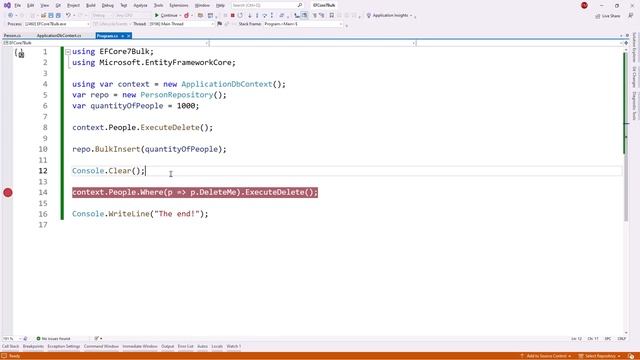
Task: Open the zoom level dropdown
Action: [x=11, y=339]
